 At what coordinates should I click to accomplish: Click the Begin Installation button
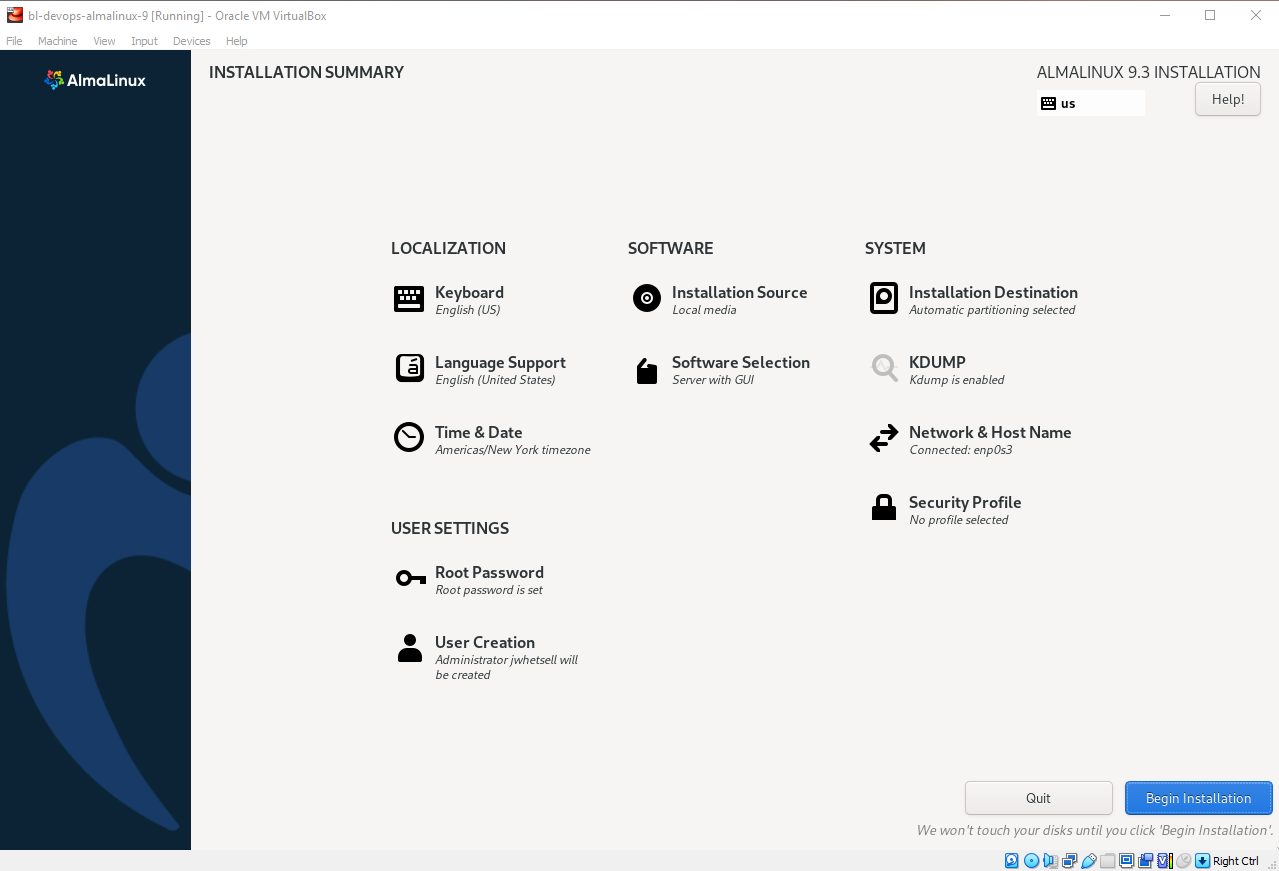point(1198,798)
